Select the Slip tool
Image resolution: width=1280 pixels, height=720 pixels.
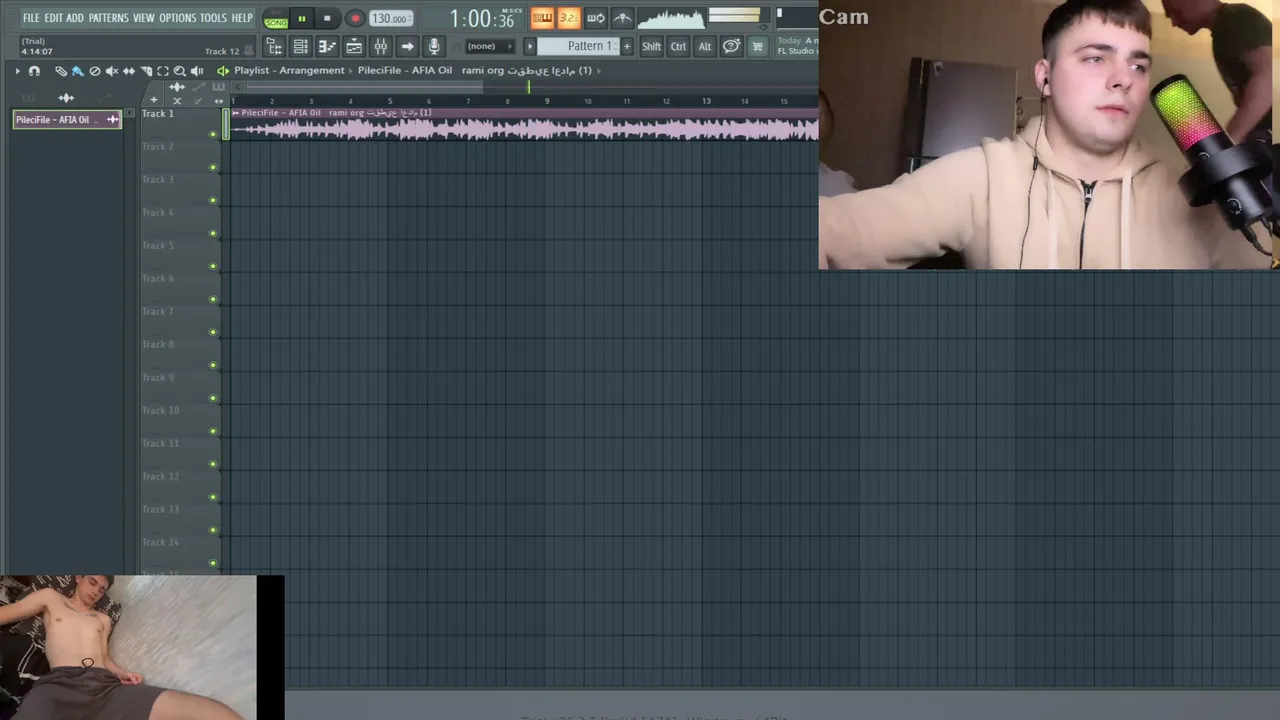pos(129,71)
